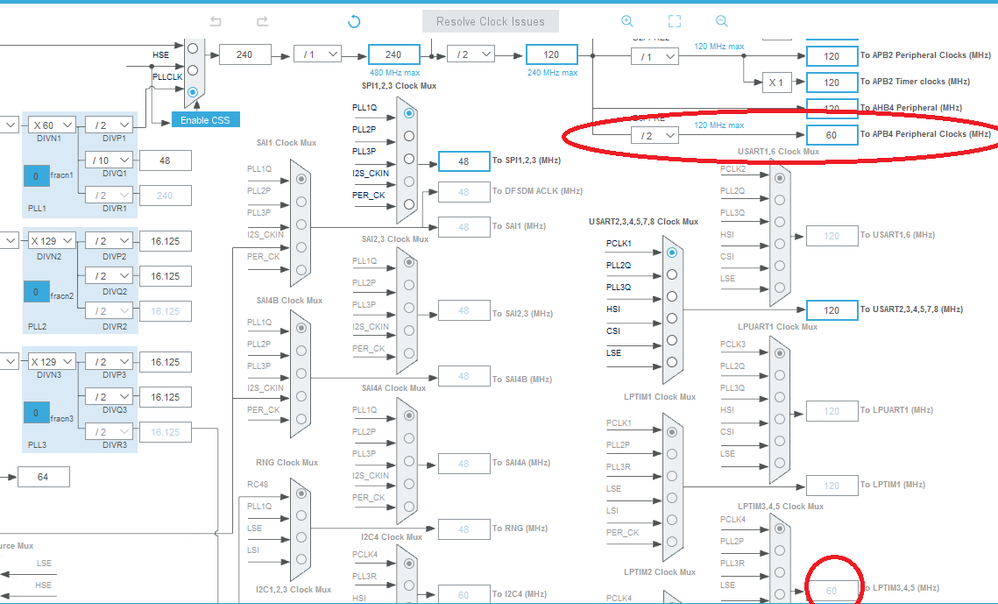Select HSI in USART2,3,4,5,7,8 Clock Mux
This screenshot has width=998, height=604.
click(672, 318)
